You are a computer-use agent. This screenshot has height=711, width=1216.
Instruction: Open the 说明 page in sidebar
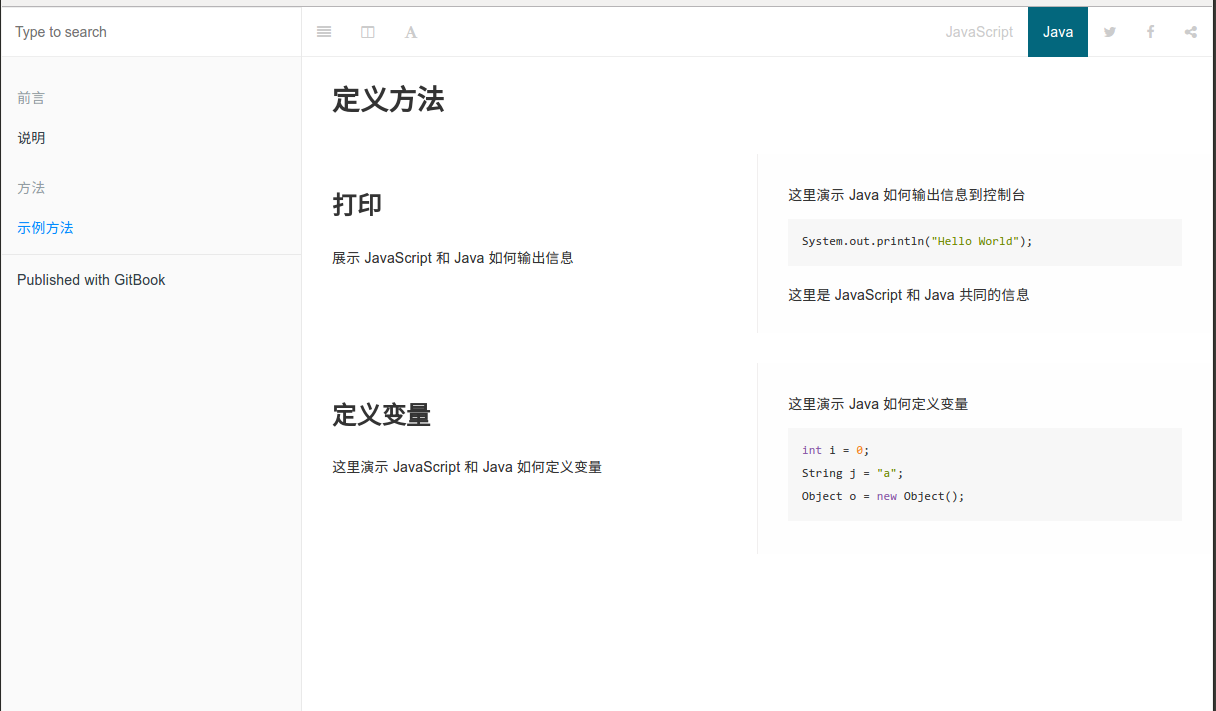31,138
